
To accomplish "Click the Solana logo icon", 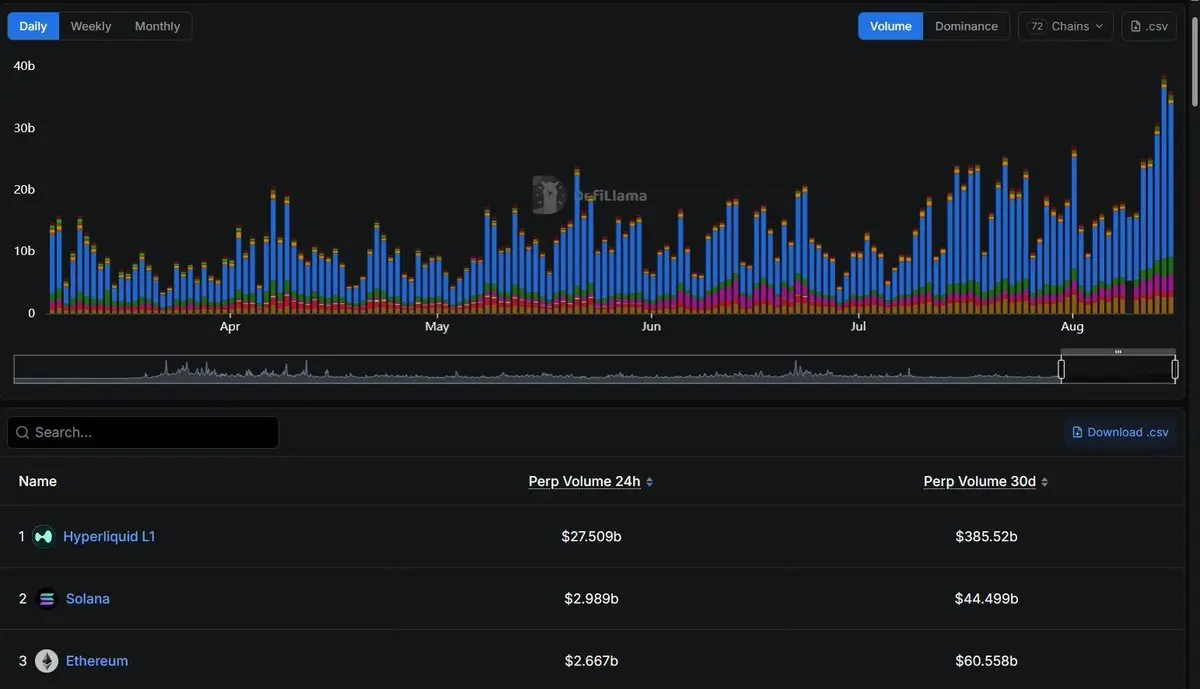I will pyautogui.click(x=47, y=599).
